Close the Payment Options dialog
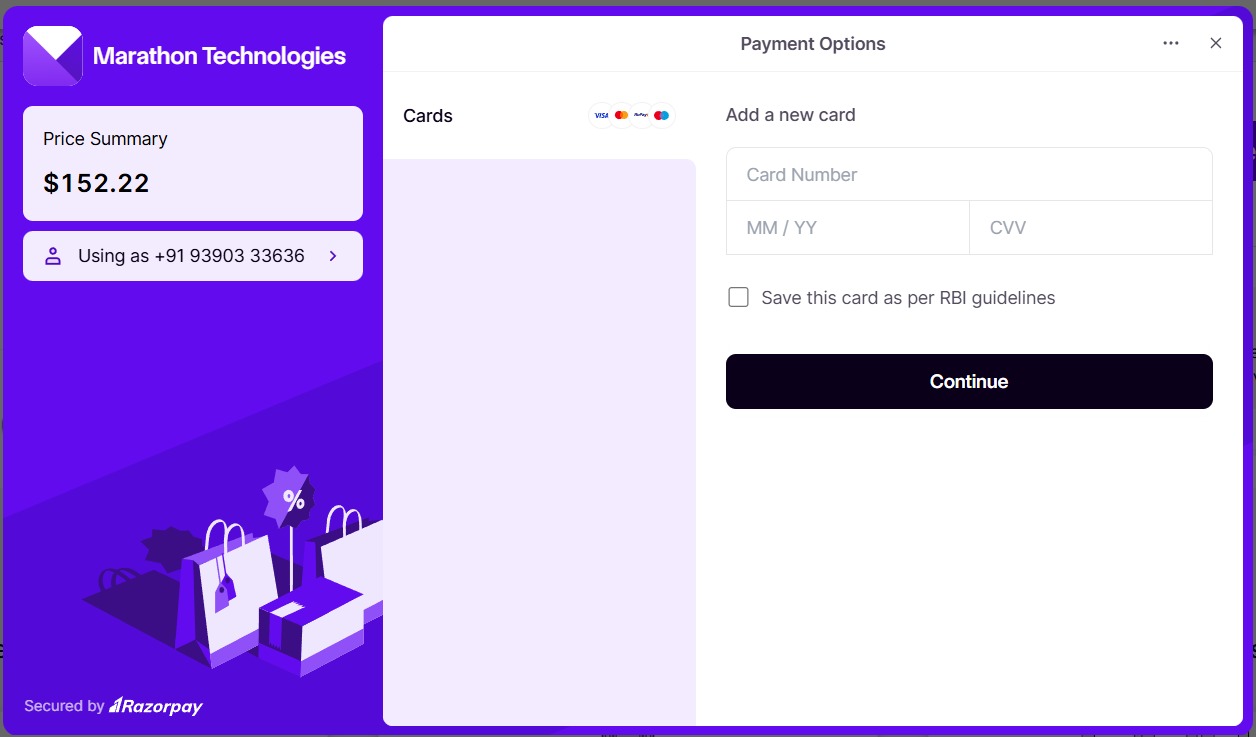The width and height of the screenshot is (1256, 737). 1215,43
